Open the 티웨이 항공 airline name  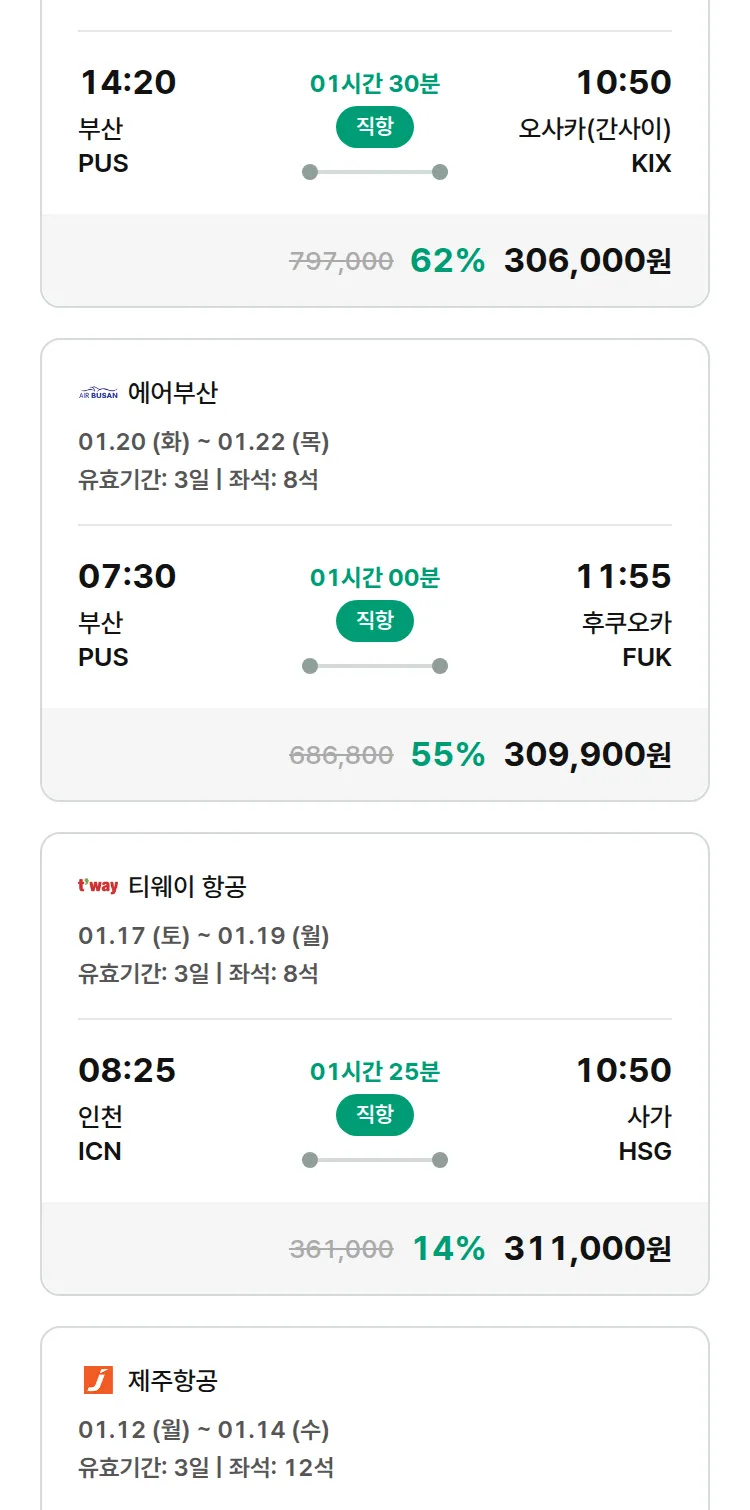click(187, 886)
